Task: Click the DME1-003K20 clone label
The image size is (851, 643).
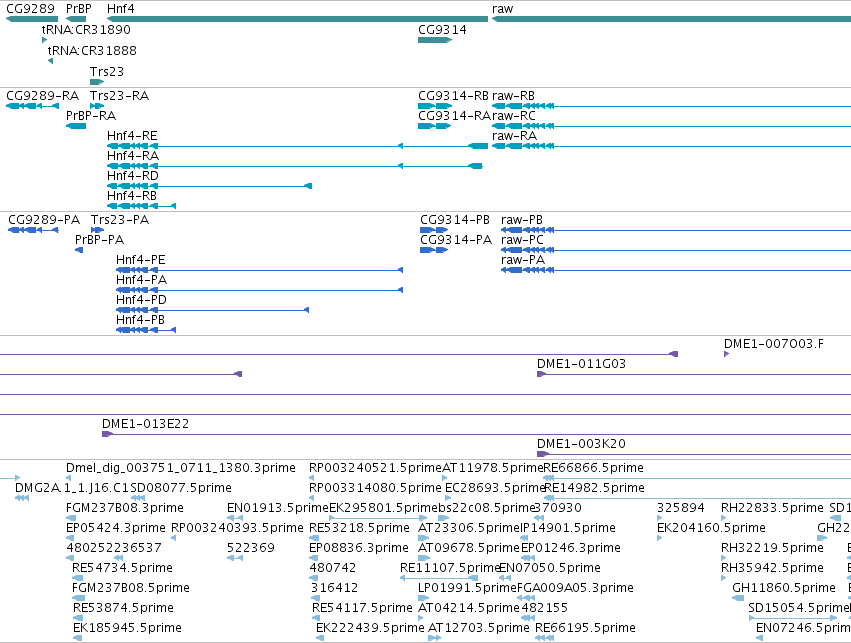Action: [x=581, y=444]
